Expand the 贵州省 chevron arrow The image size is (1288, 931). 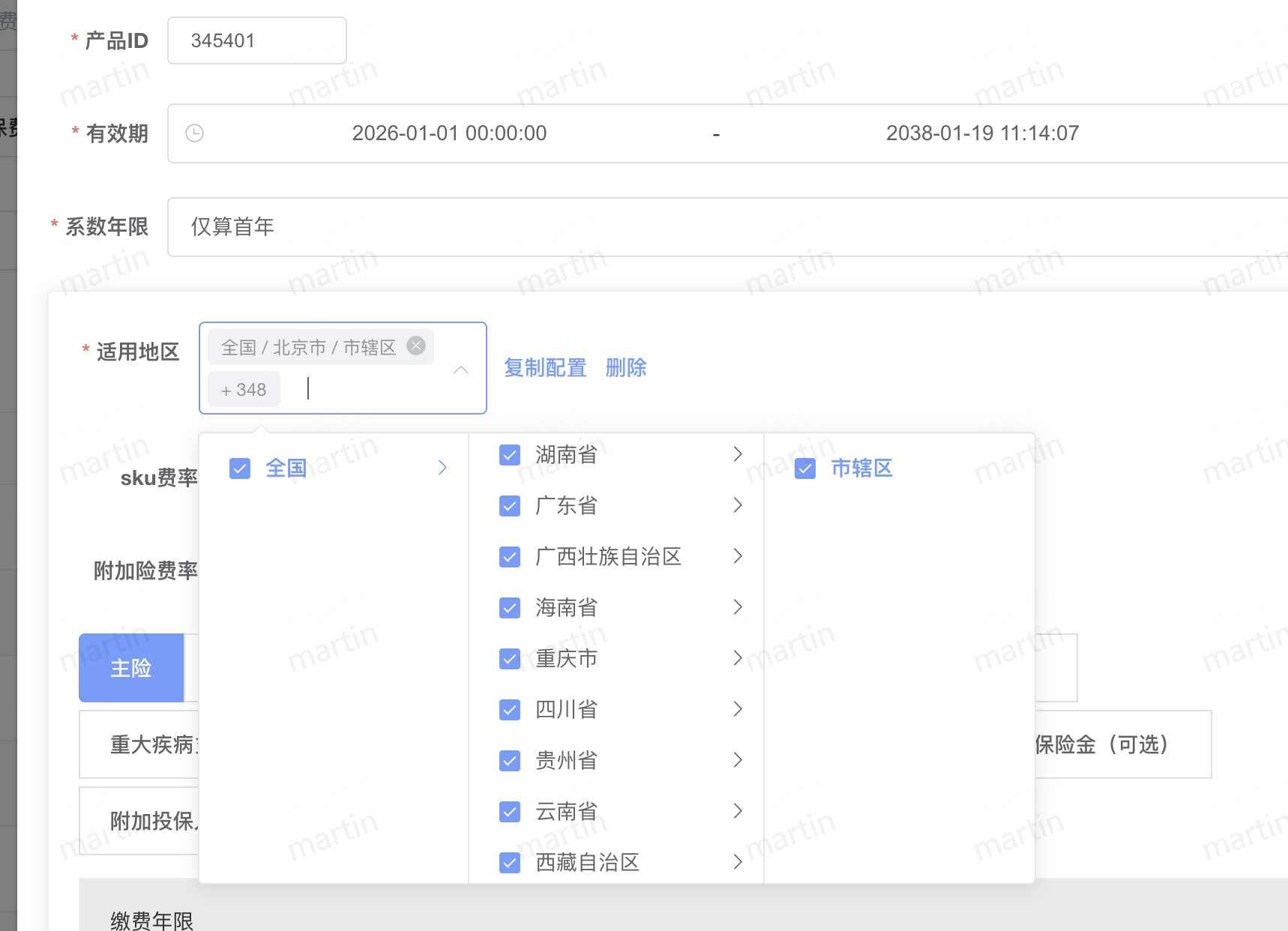(x=738, y=760)
